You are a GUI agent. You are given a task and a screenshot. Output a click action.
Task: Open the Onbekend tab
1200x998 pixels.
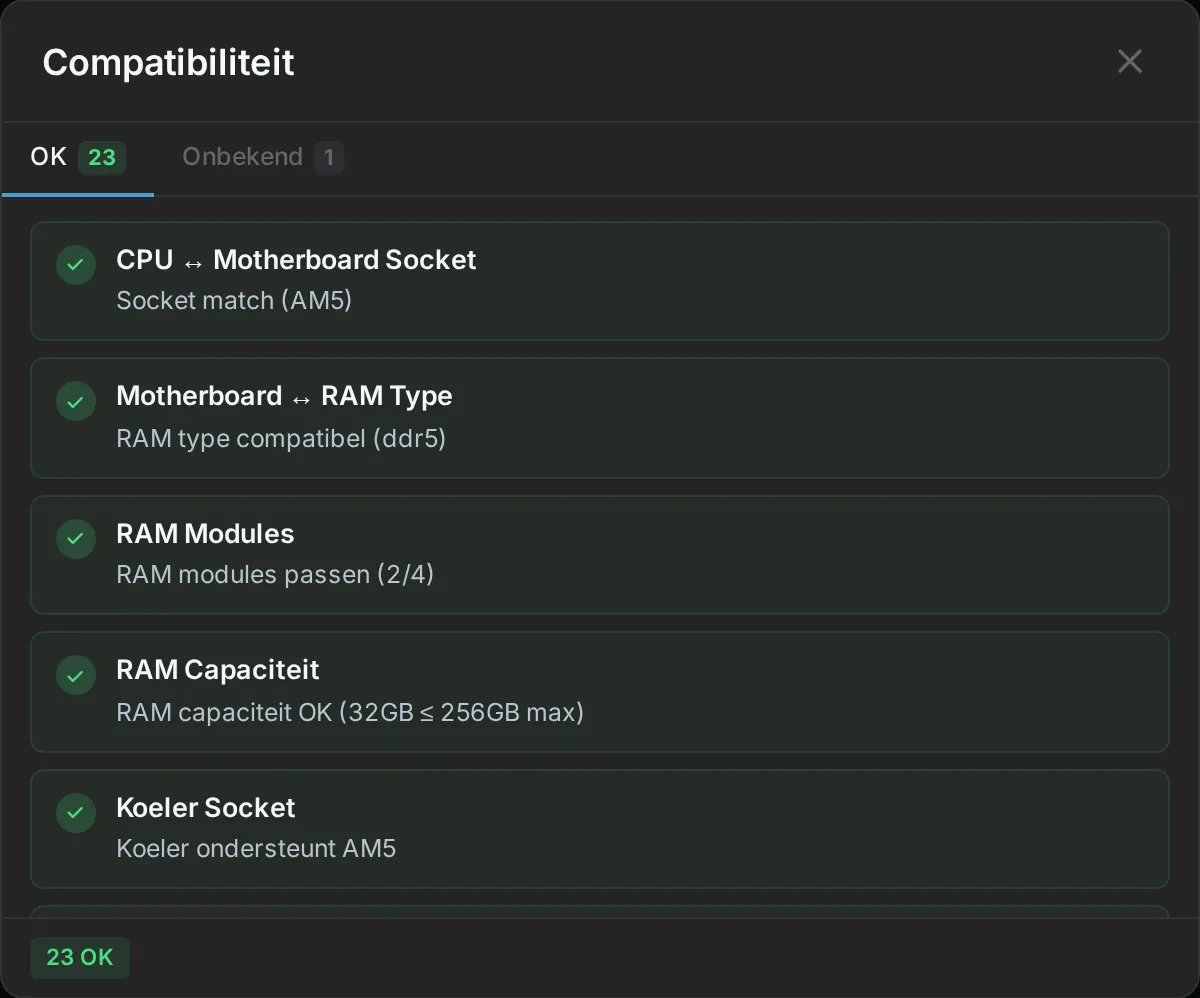point(263,158)
